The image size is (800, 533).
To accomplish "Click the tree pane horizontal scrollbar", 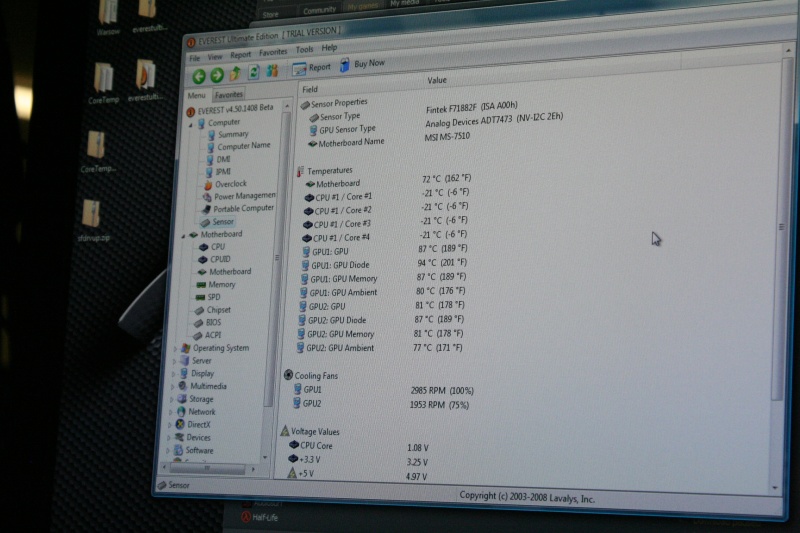I will [208, 468].
